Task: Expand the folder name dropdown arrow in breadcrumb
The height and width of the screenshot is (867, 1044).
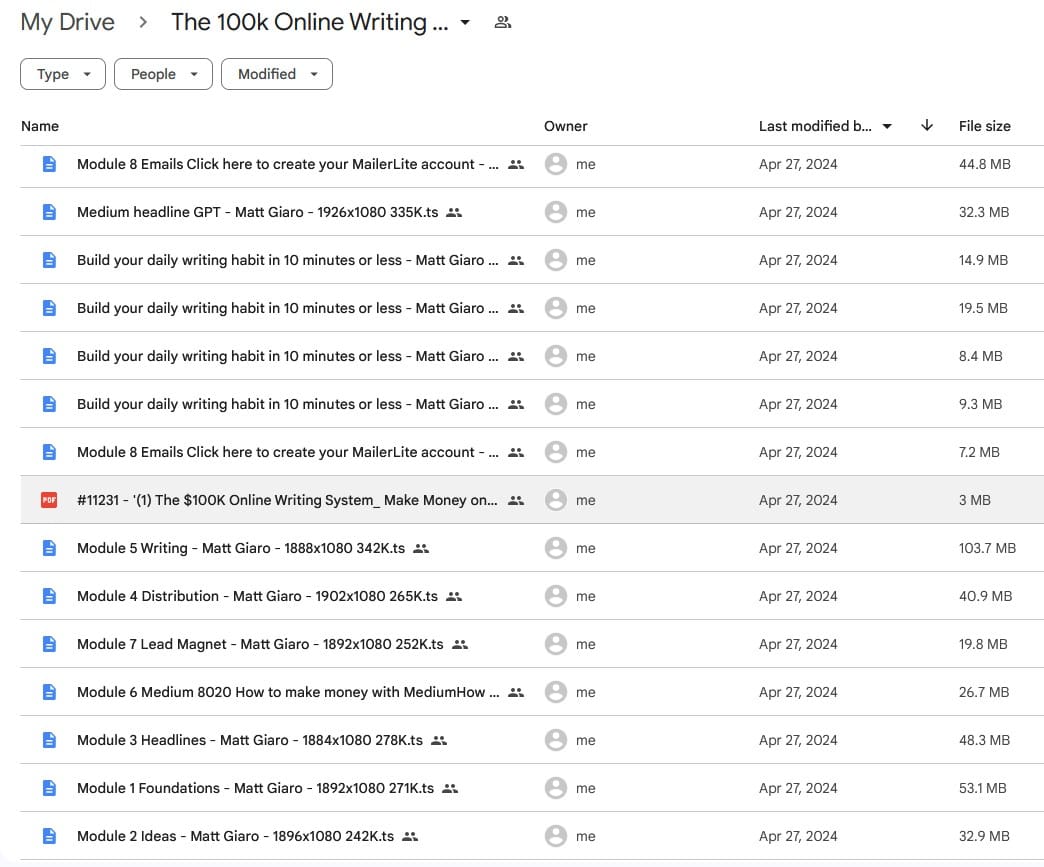Action: click(465, 23)
